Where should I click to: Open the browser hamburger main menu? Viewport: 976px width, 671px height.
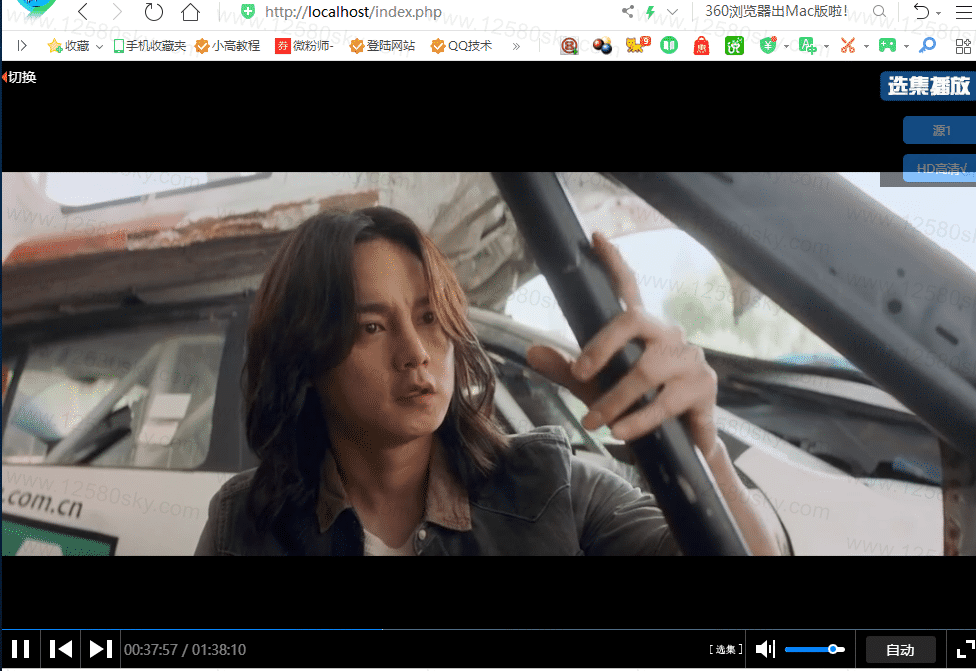(963, 12)
